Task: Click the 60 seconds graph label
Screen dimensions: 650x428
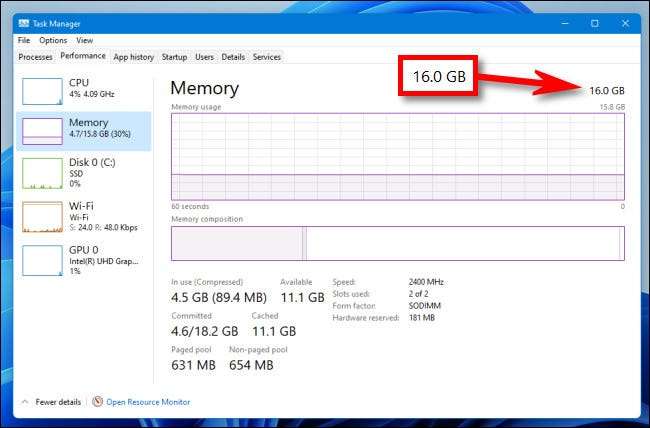Action: [x=190, y=206]
